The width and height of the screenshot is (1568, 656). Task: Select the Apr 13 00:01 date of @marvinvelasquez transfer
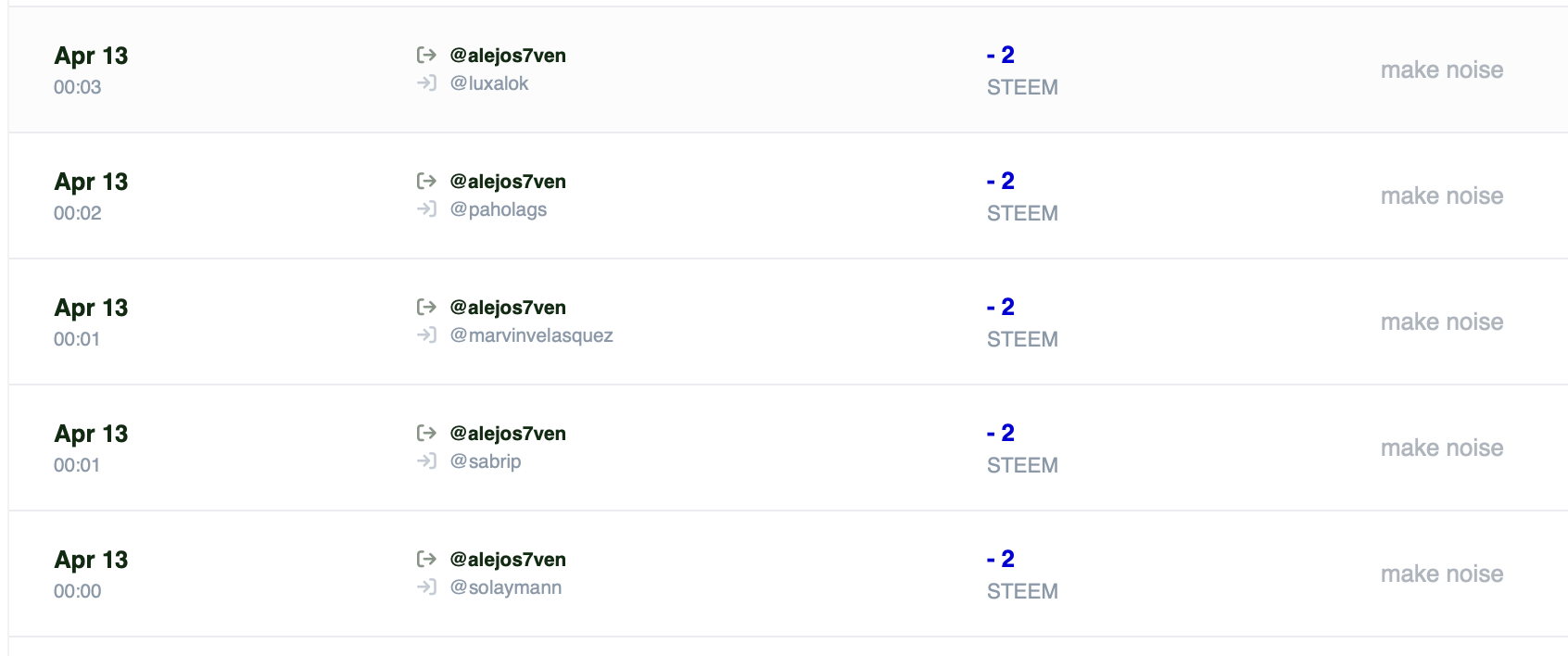click(91, 322)
